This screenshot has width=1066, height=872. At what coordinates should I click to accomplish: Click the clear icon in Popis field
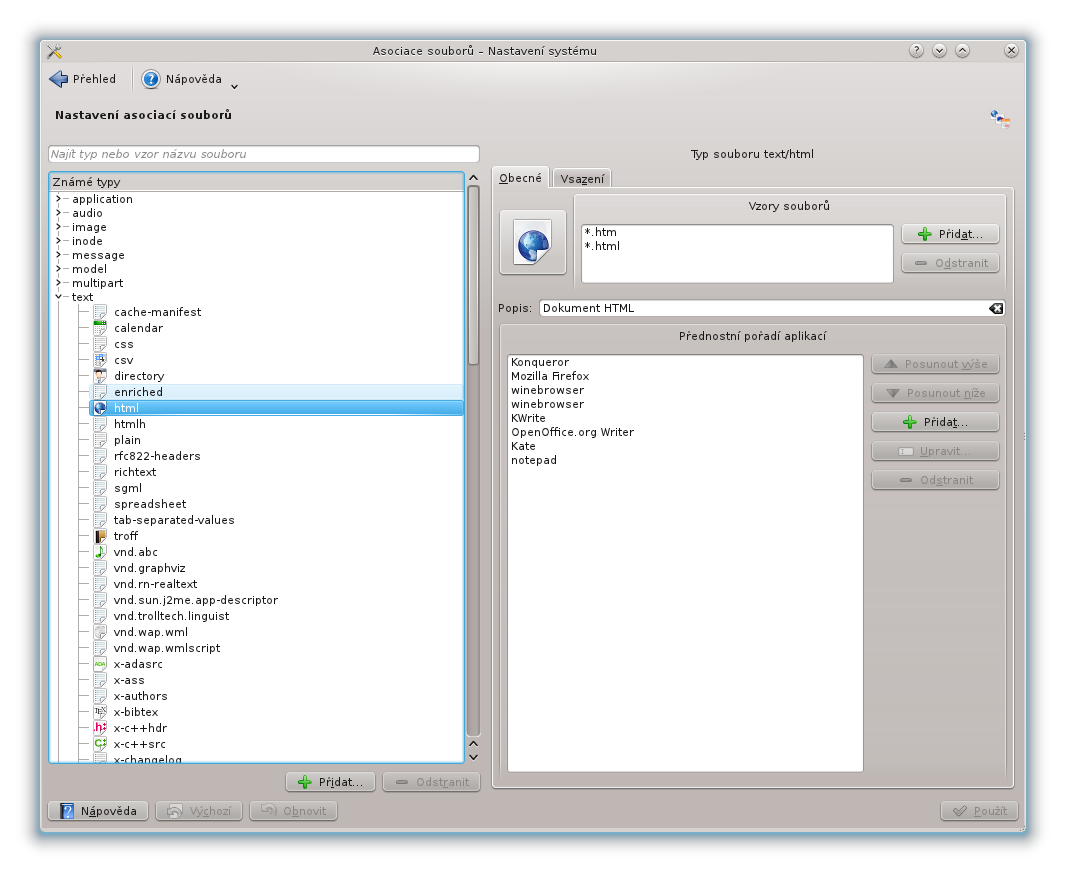click(995, 309)
